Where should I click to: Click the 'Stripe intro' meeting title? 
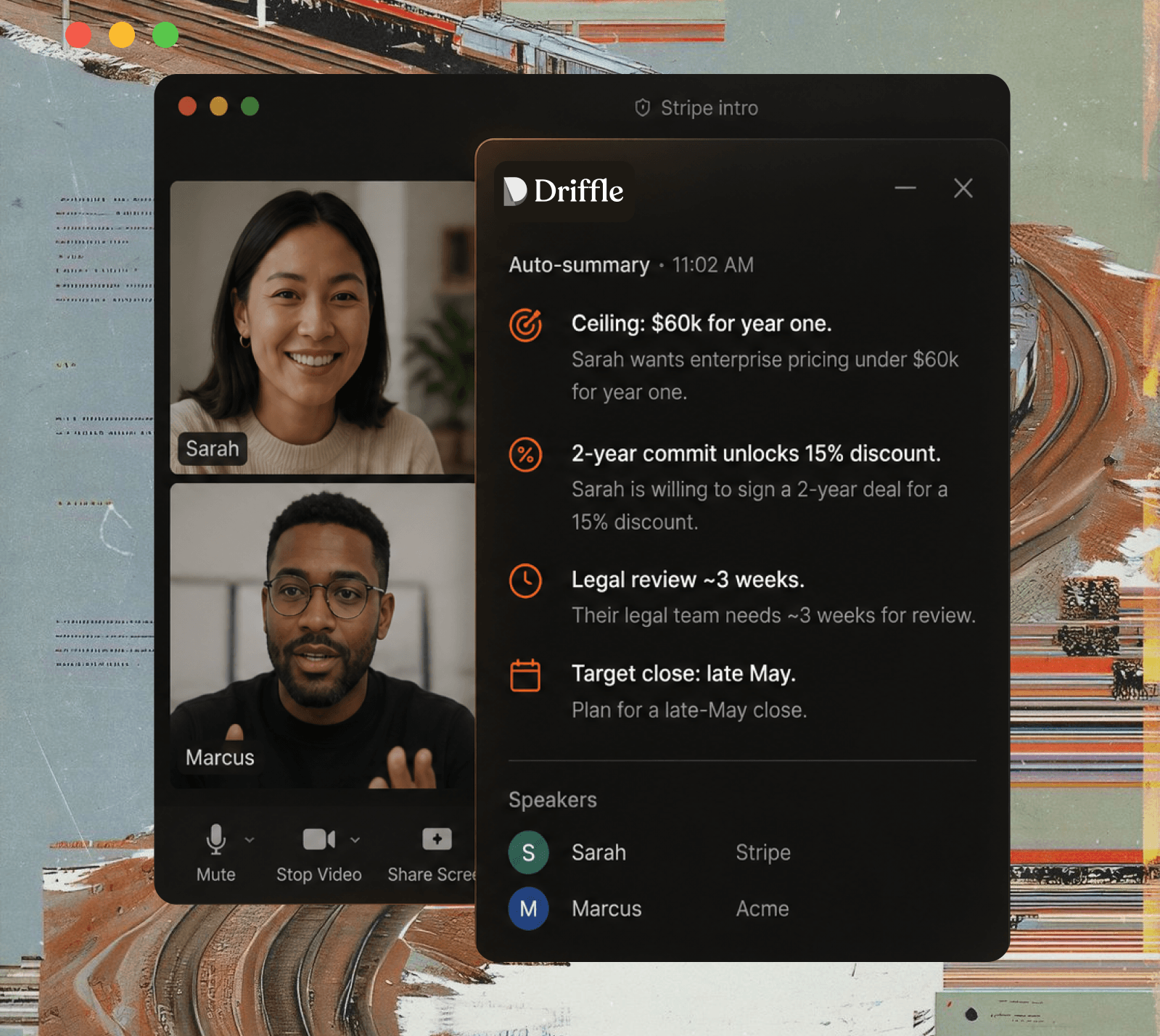[x=709, y=108]
